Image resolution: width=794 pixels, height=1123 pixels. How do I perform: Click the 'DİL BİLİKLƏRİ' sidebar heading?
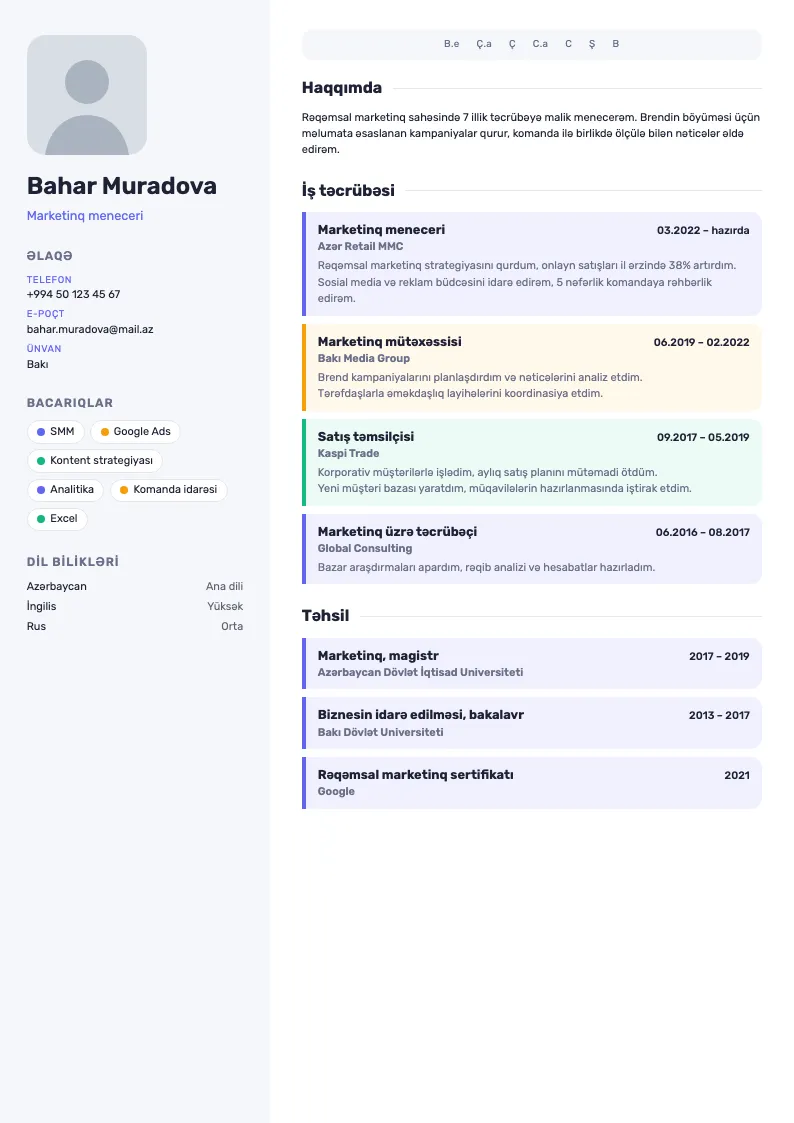[x=73, y=562]
